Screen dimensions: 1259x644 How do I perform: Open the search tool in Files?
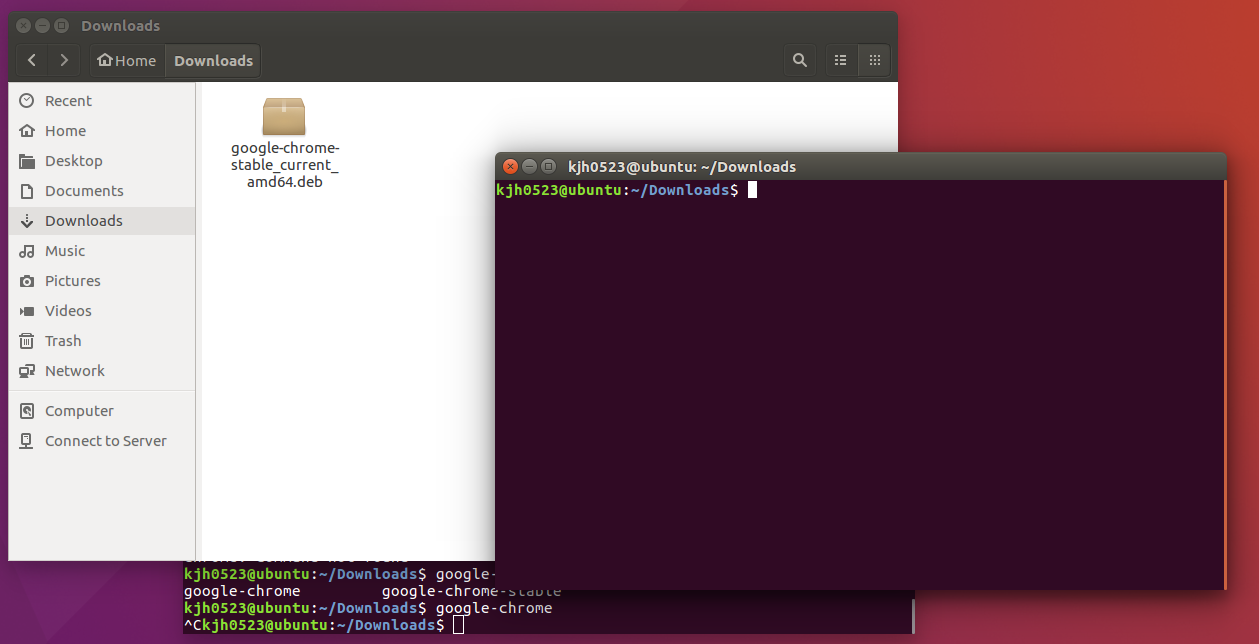(800, 60)
